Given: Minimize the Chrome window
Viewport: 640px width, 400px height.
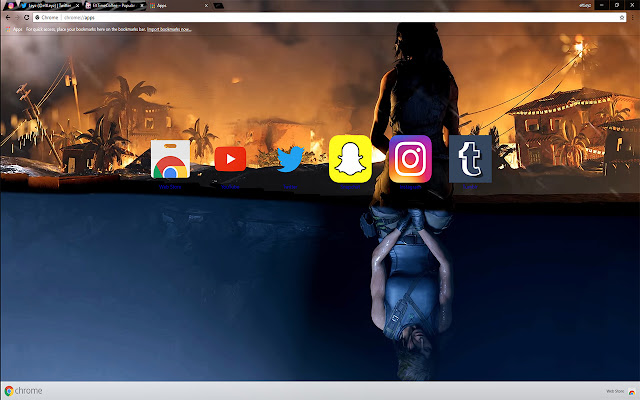Looking at the screenshot, I should tap(601, 5).
